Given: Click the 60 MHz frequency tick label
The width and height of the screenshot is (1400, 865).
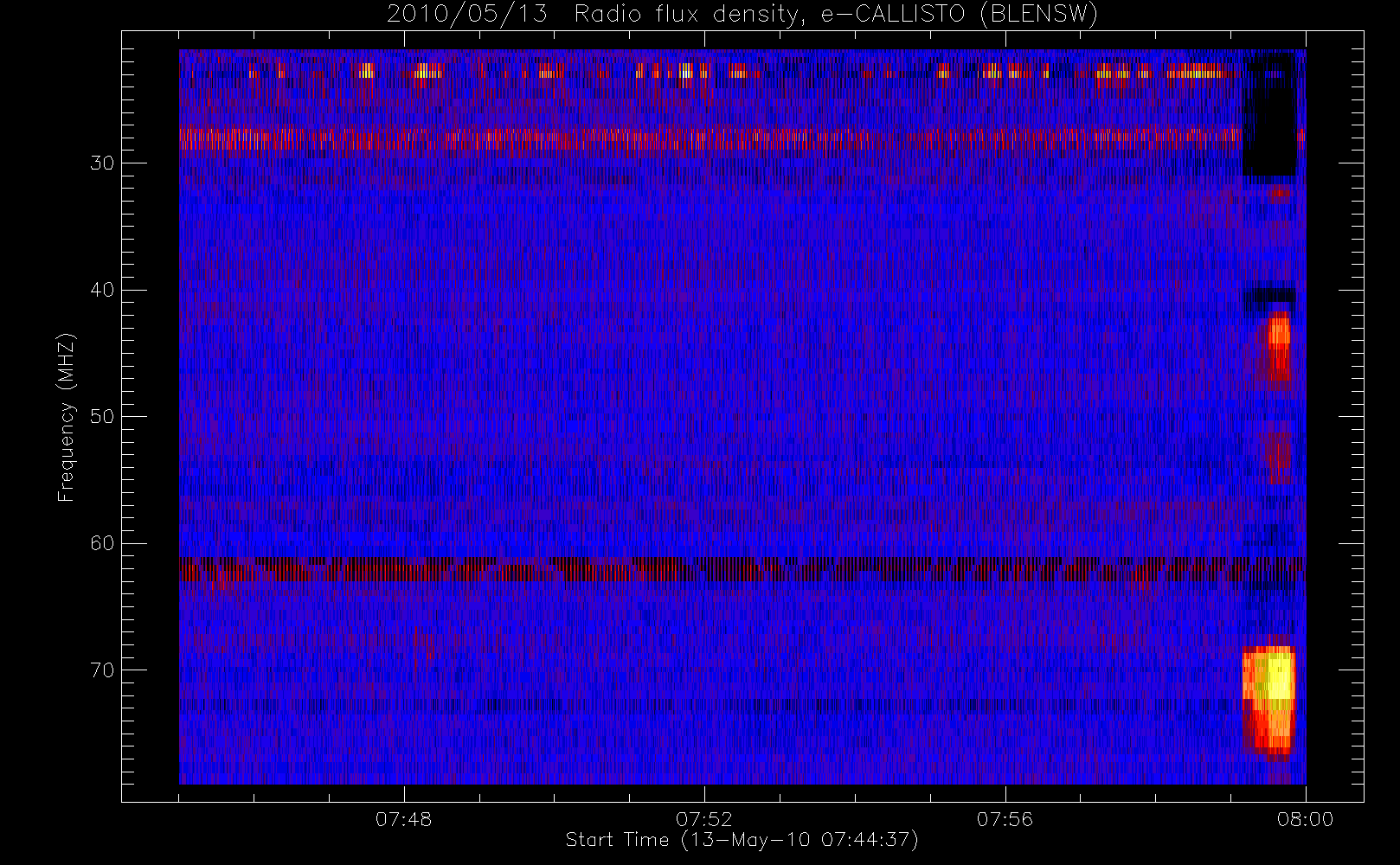Looking at the screenshot, I should [x=102, y=543].
